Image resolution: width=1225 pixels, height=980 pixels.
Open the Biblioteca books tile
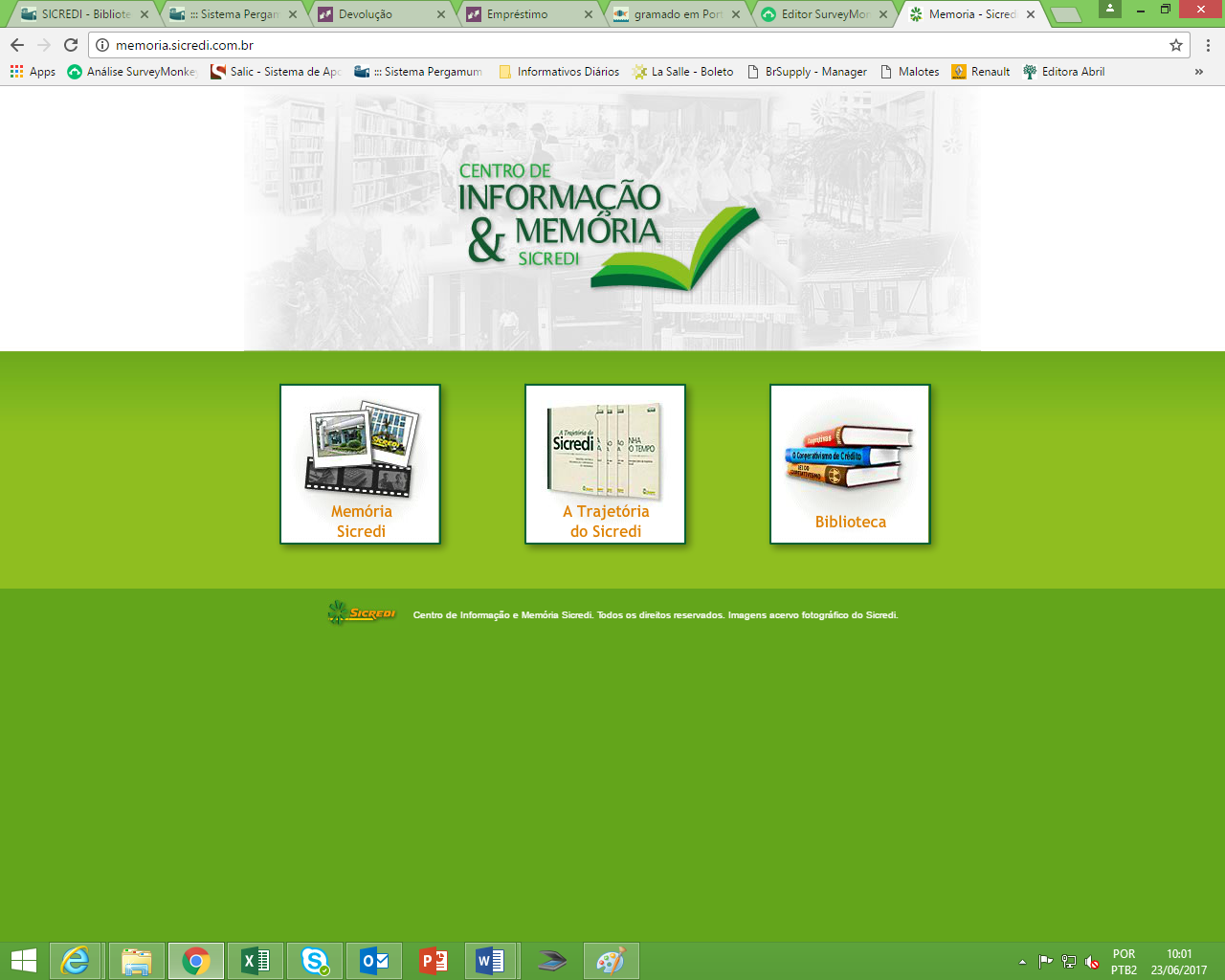pyautogui.click(x=850, y=464)
